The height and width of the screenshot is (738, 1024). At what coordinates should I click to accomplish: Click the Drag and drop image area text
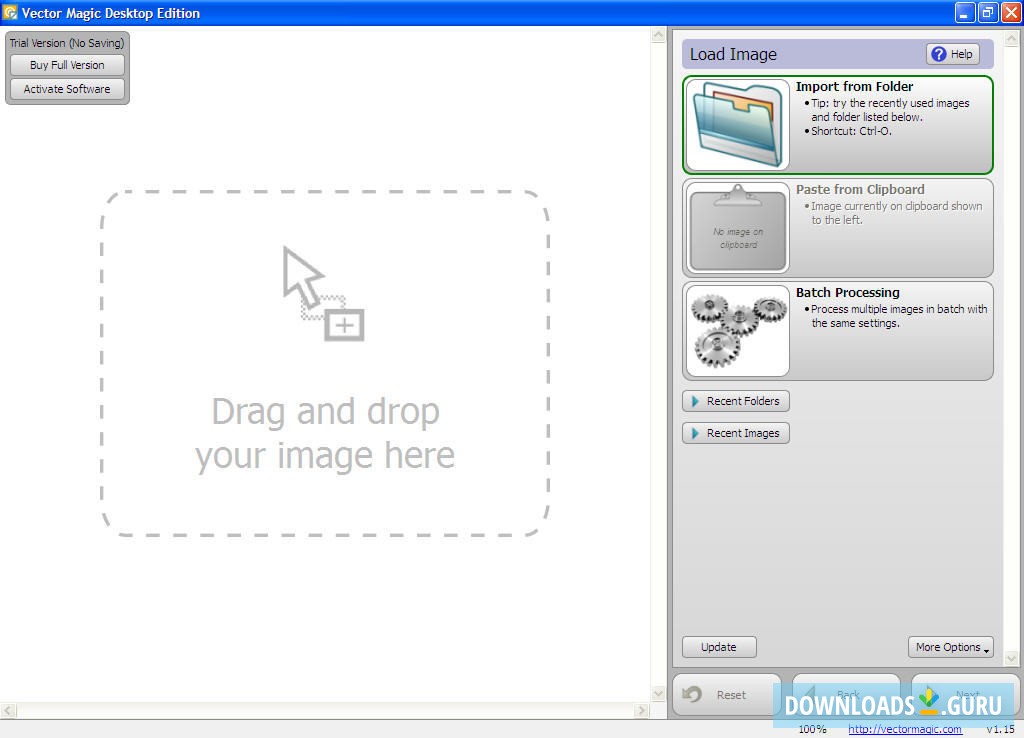pos(325,433)
